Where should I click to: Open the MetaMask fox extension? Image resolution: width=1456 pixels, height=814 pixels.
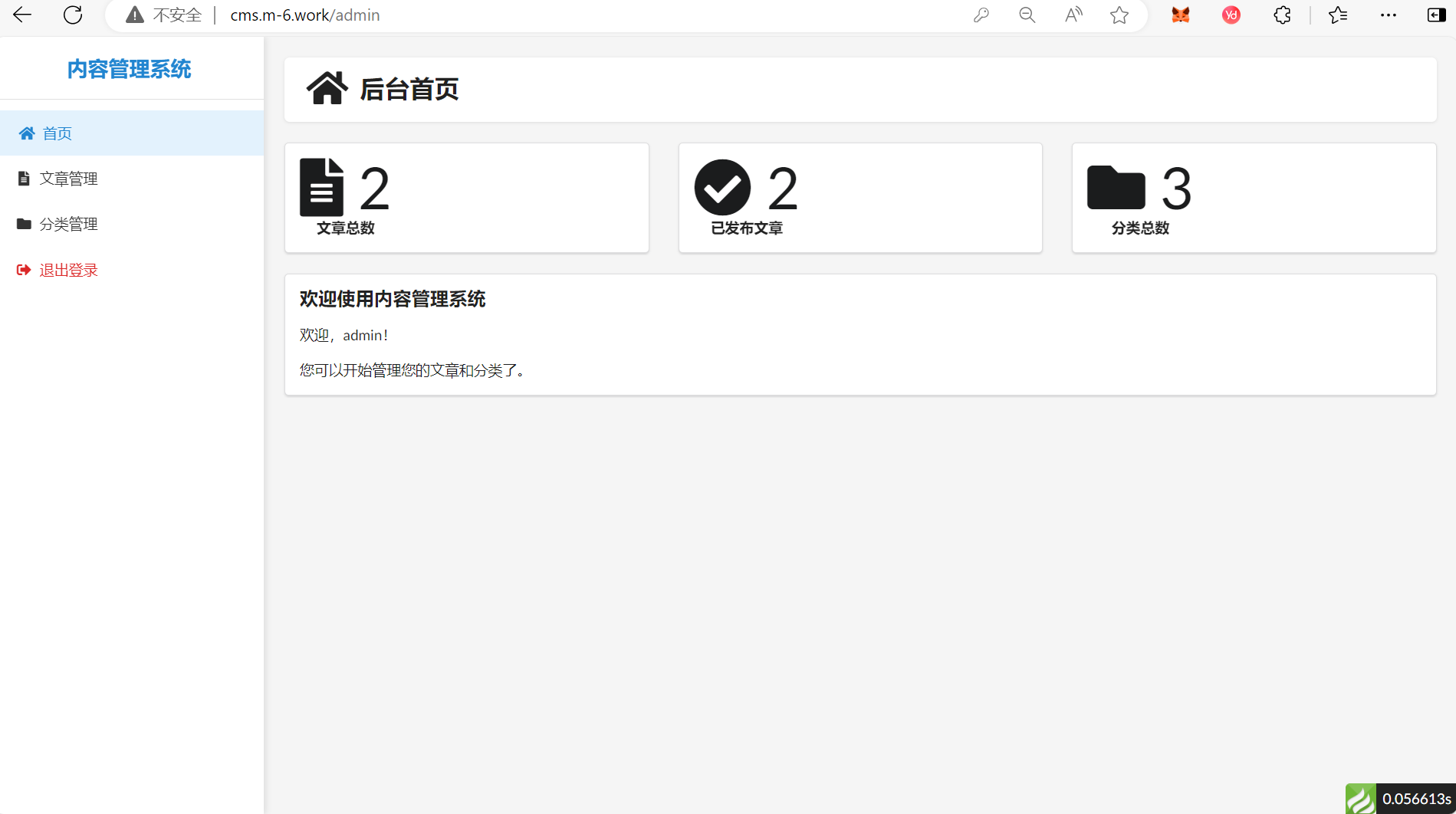pyautogui.click(x=1180, y=15)
